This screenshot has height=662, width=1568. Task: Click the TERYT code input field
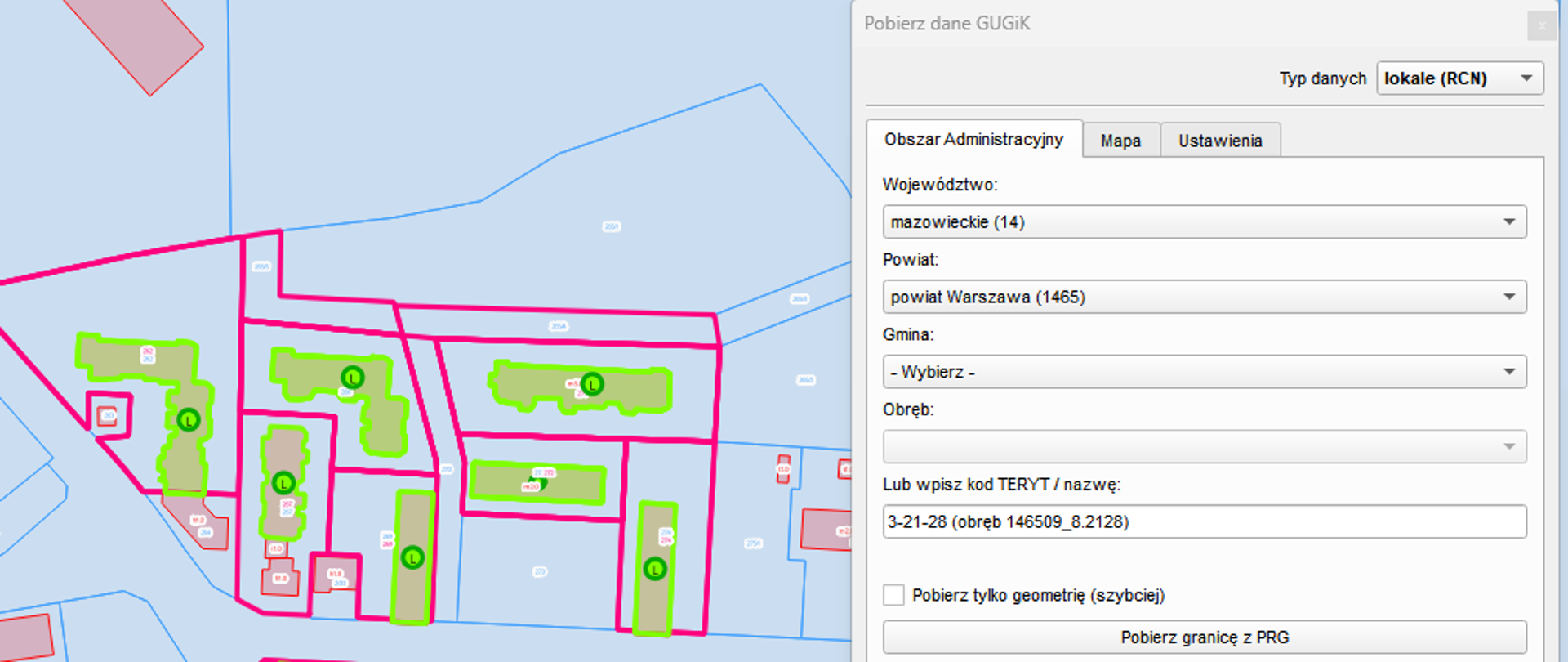pyautogui.click(x=1204, y=522)
